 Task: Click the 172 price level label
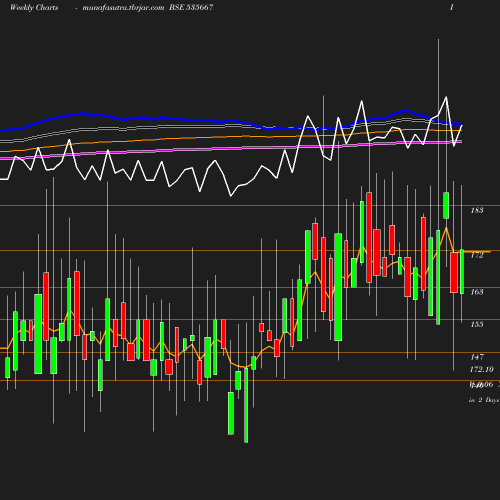click(477, 255)
